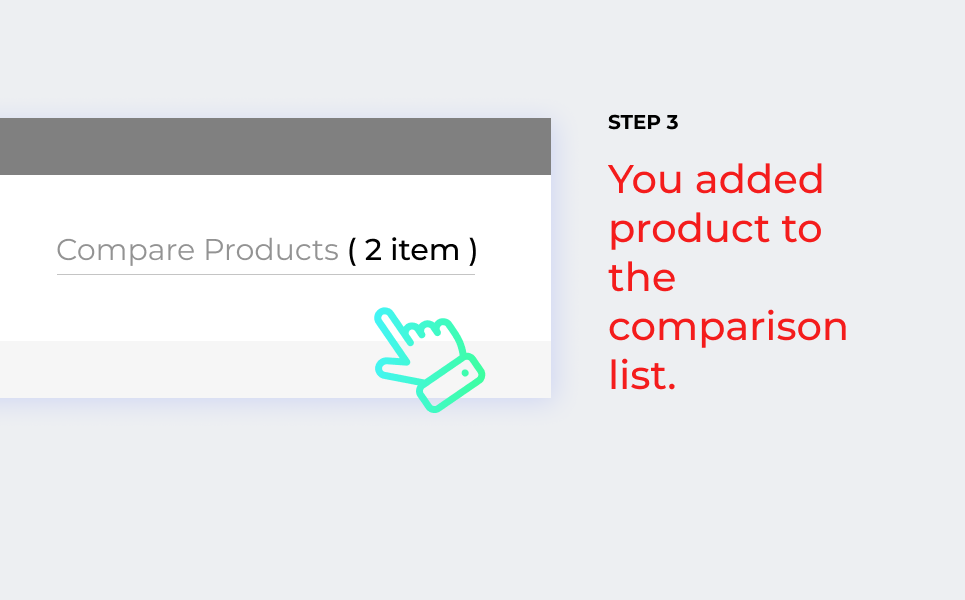Click the underline beneath Compare Products
The width and height of the screenshot is (965, 600).
[x=266, y=274]
